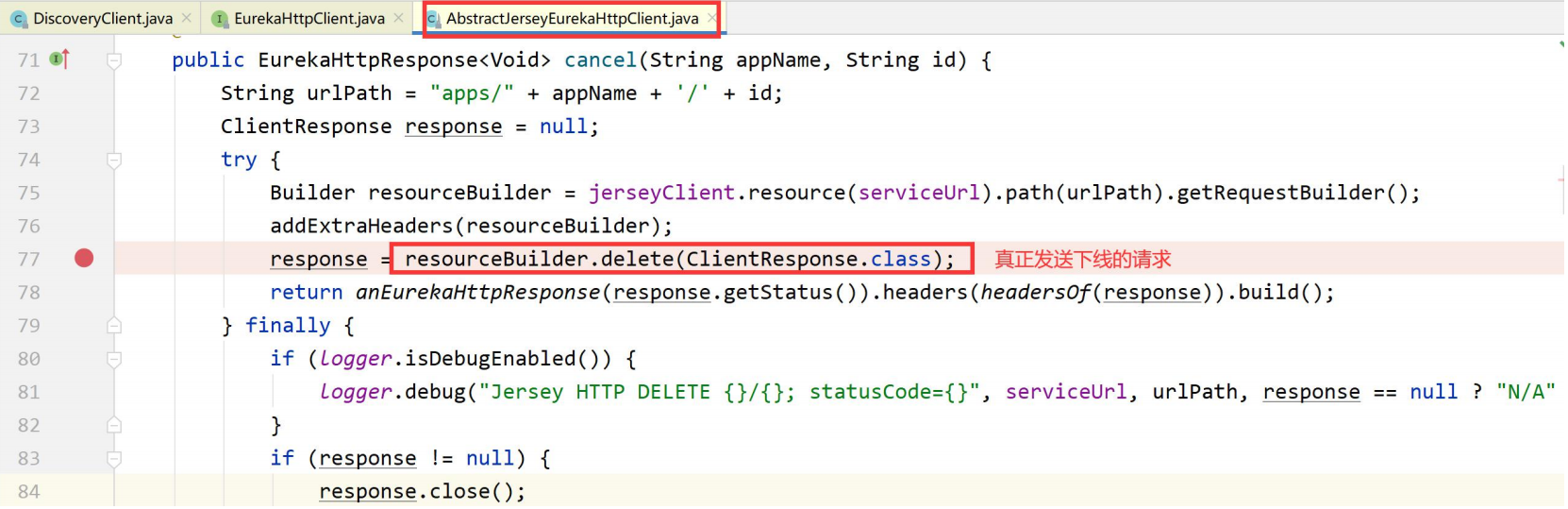The height and width of the screenshot is (509, 1568).
Task: Click the class icon on DiscoveryClient.java tab
Action: click(18, 19)
